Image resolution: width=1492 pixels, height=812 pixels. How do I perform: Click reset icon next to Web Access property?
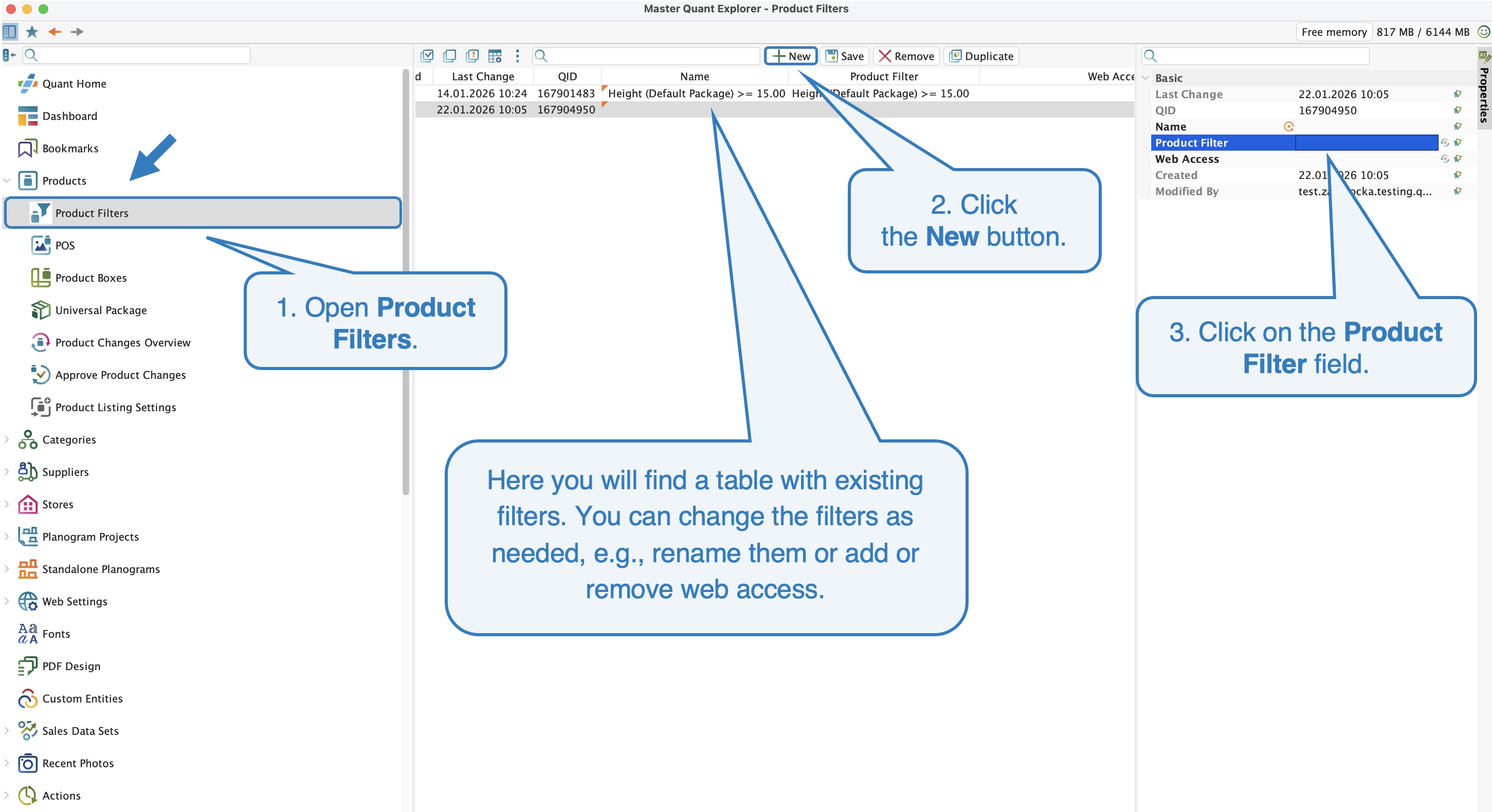pyautogui.click(x=1445, y=159)
